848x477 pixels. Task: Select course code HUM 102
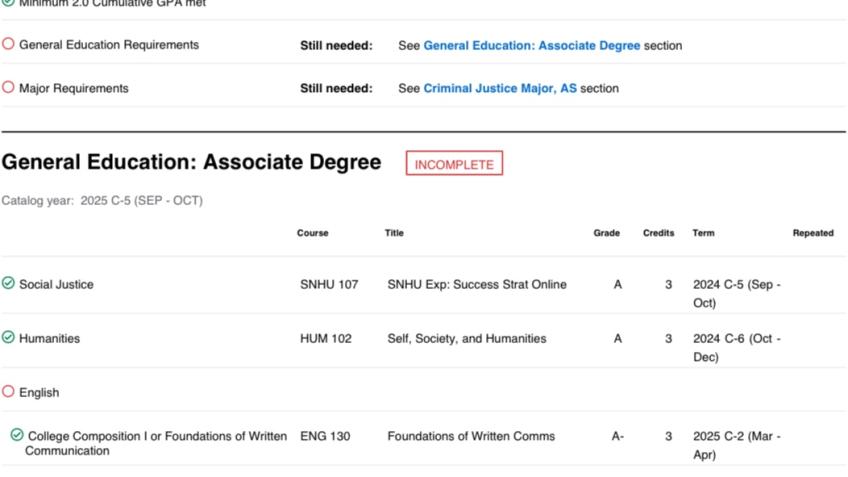point(326,339)
